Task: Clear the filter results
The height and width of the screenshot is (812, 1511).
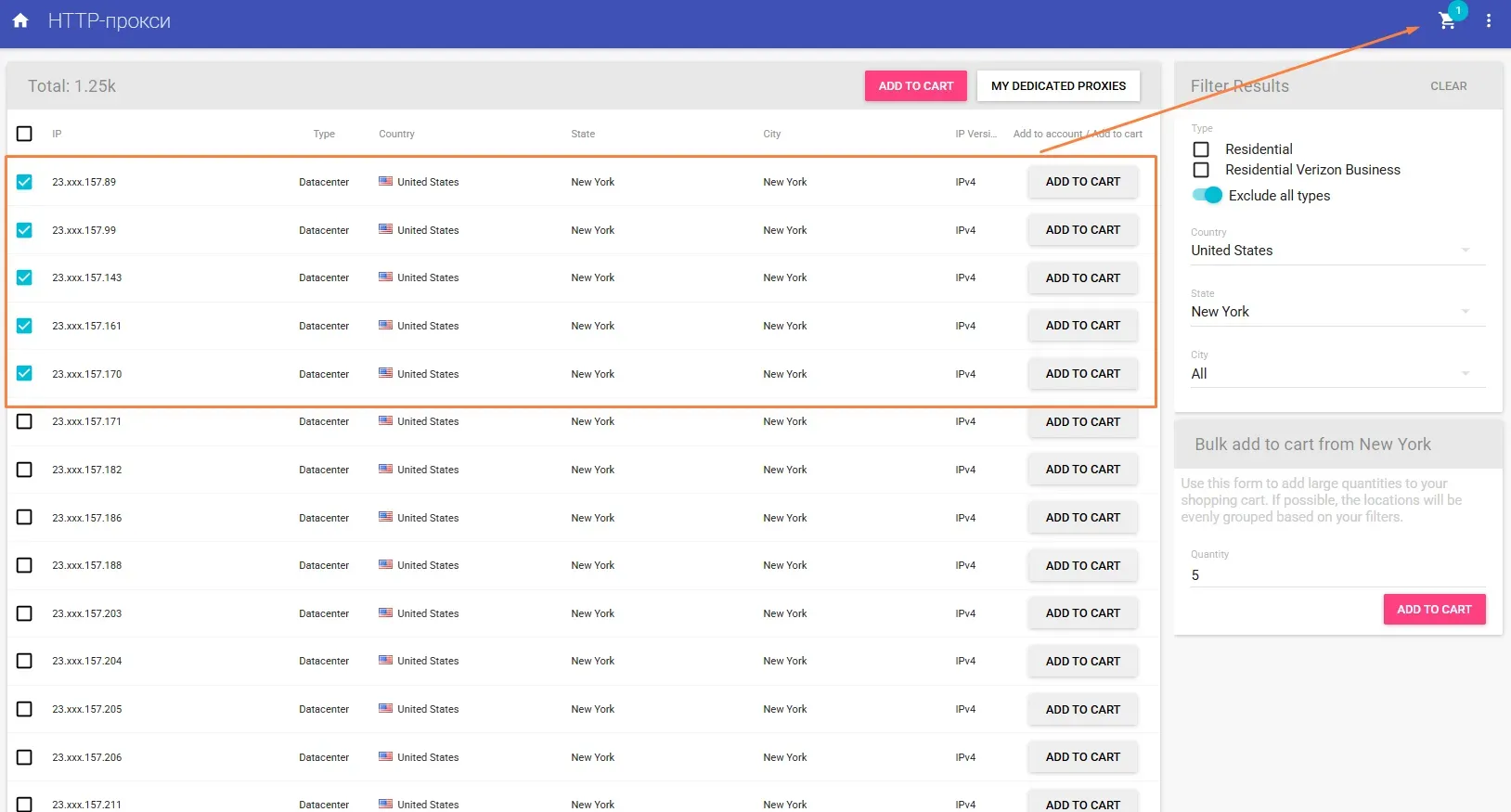Action: tap(1448, 86)
